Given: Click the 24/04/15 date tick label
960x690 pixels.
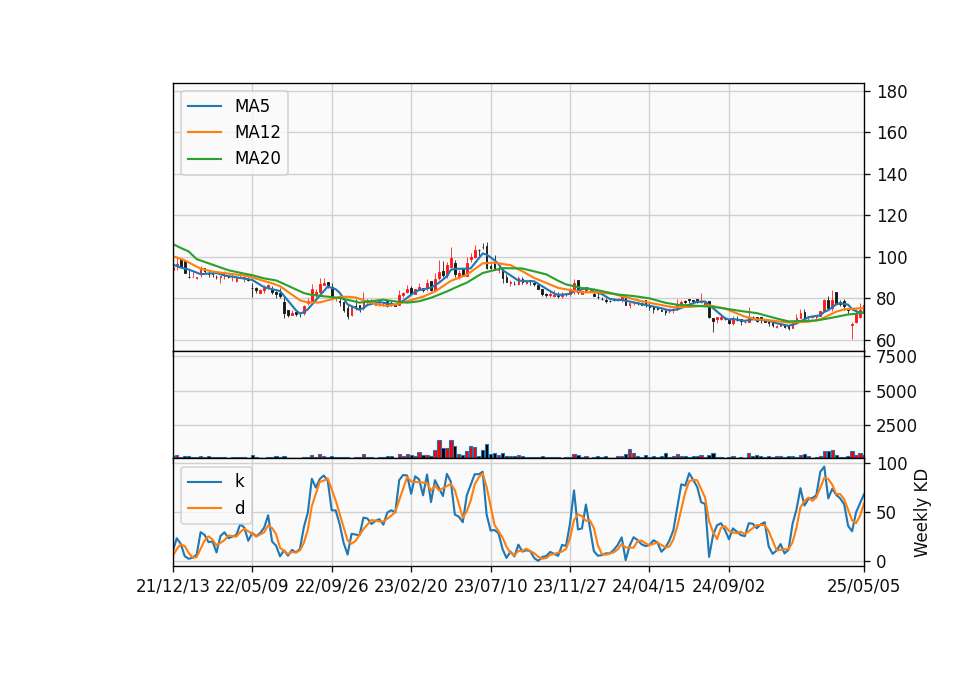Looking at the screenshot, I should coord(649,587).
